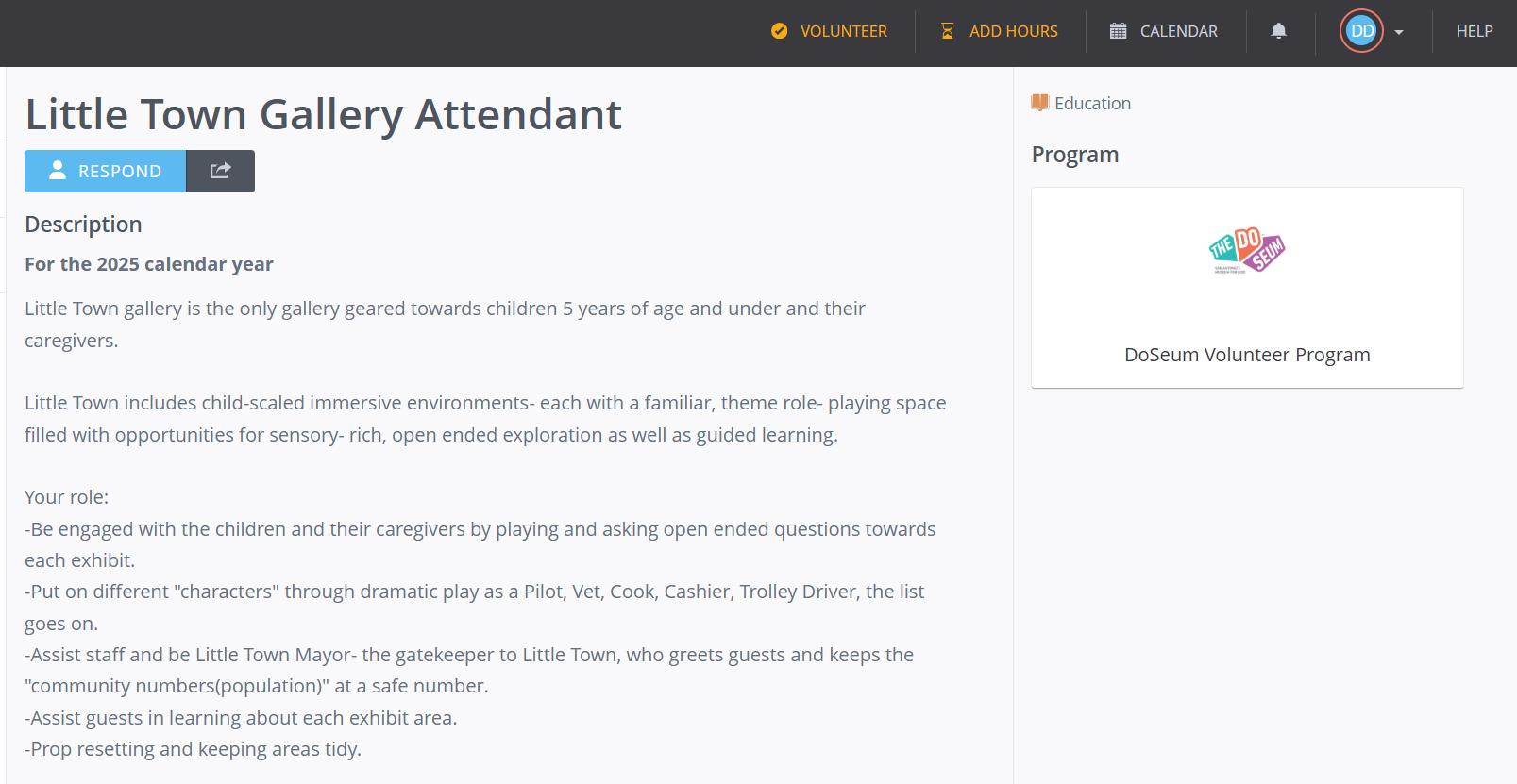The height and width of the screenshot is (784, 1517).
Task: Expand the user account dropdown arrow
Action: [1399, 32]
